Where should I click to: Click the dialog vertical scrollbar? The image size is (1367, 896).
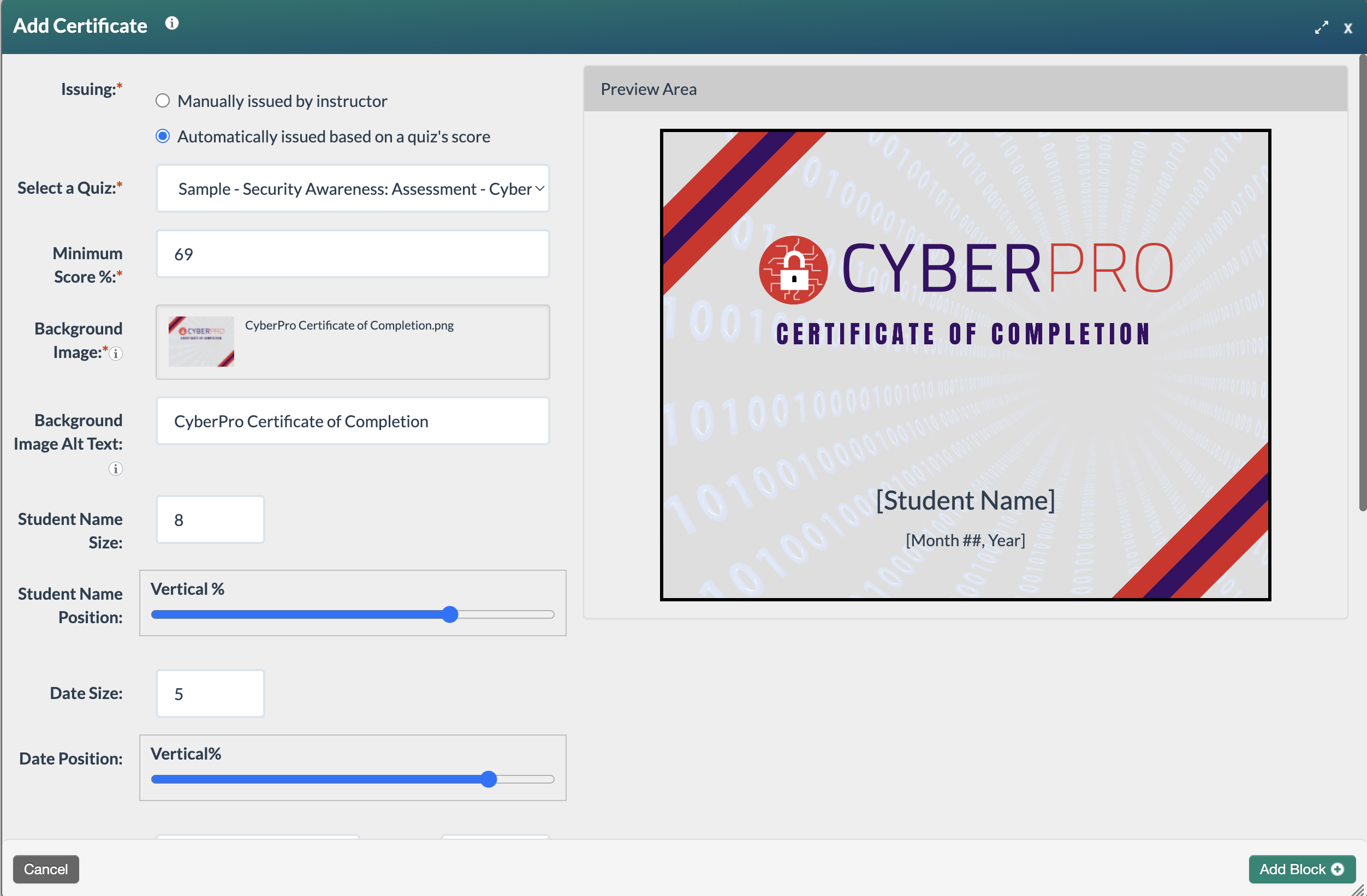[1363, 283]
